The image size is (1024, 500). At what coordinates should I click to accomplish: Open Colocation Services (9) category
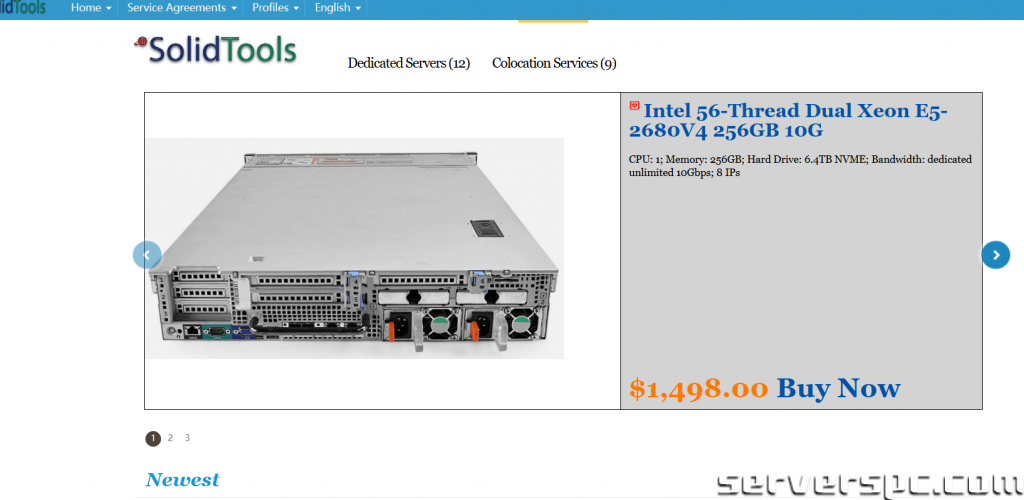click(x=554, y=63)
